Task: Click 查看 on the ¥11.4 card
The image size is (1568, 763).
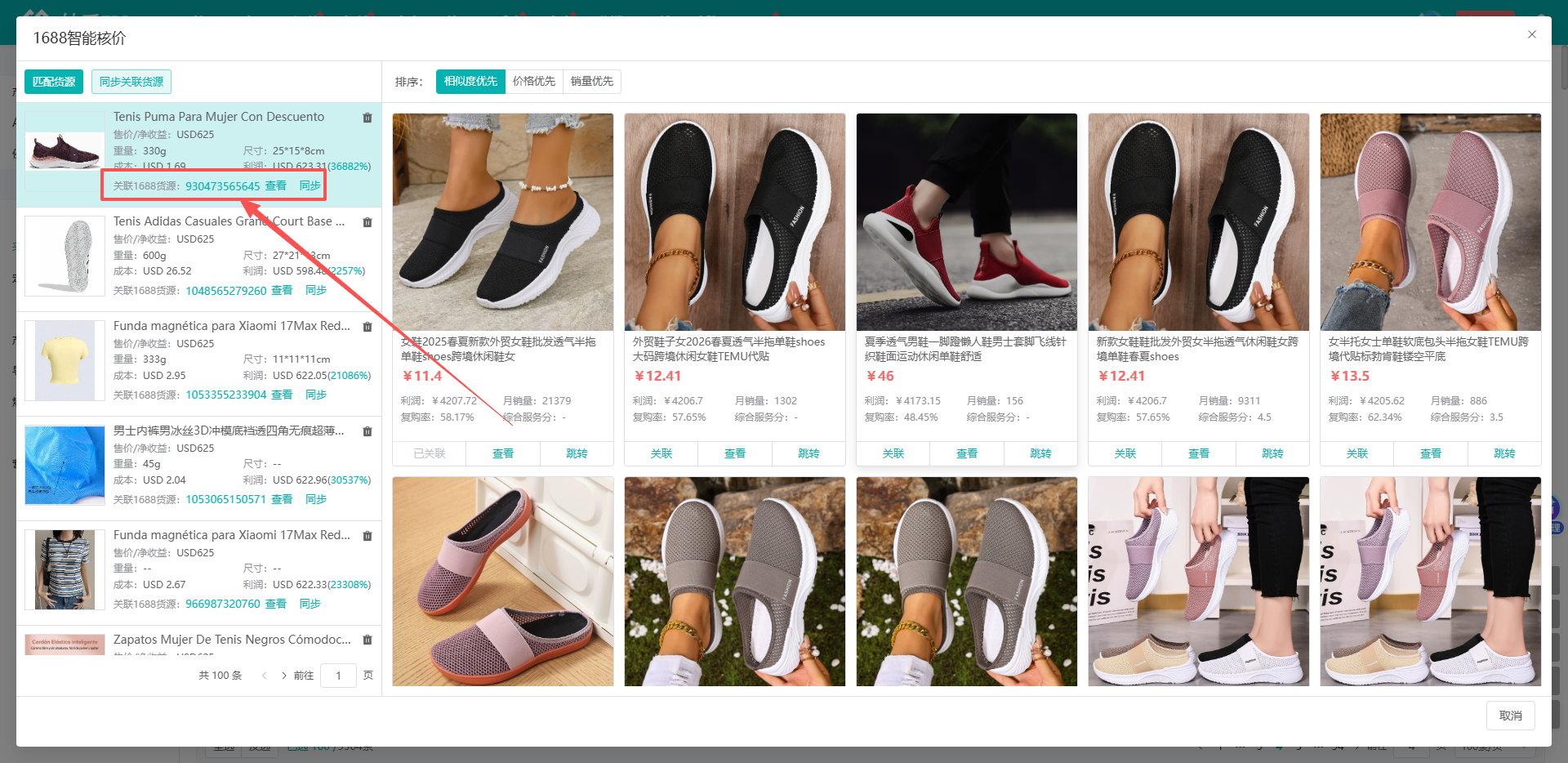Action: point(503,454)
